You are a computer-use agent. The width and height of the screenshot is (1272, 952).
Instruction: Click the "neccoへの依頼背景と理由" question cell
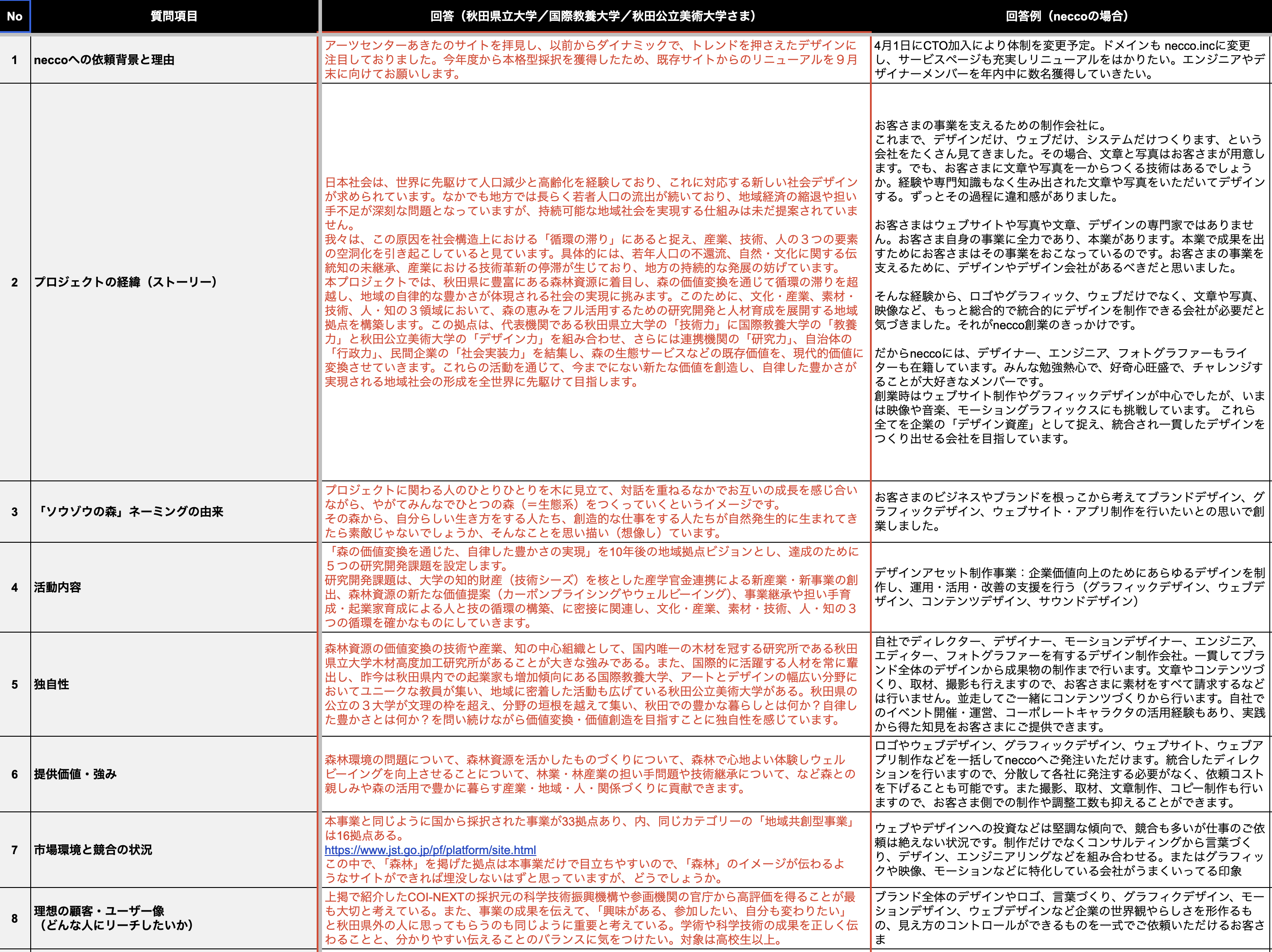tap(173, 60)
